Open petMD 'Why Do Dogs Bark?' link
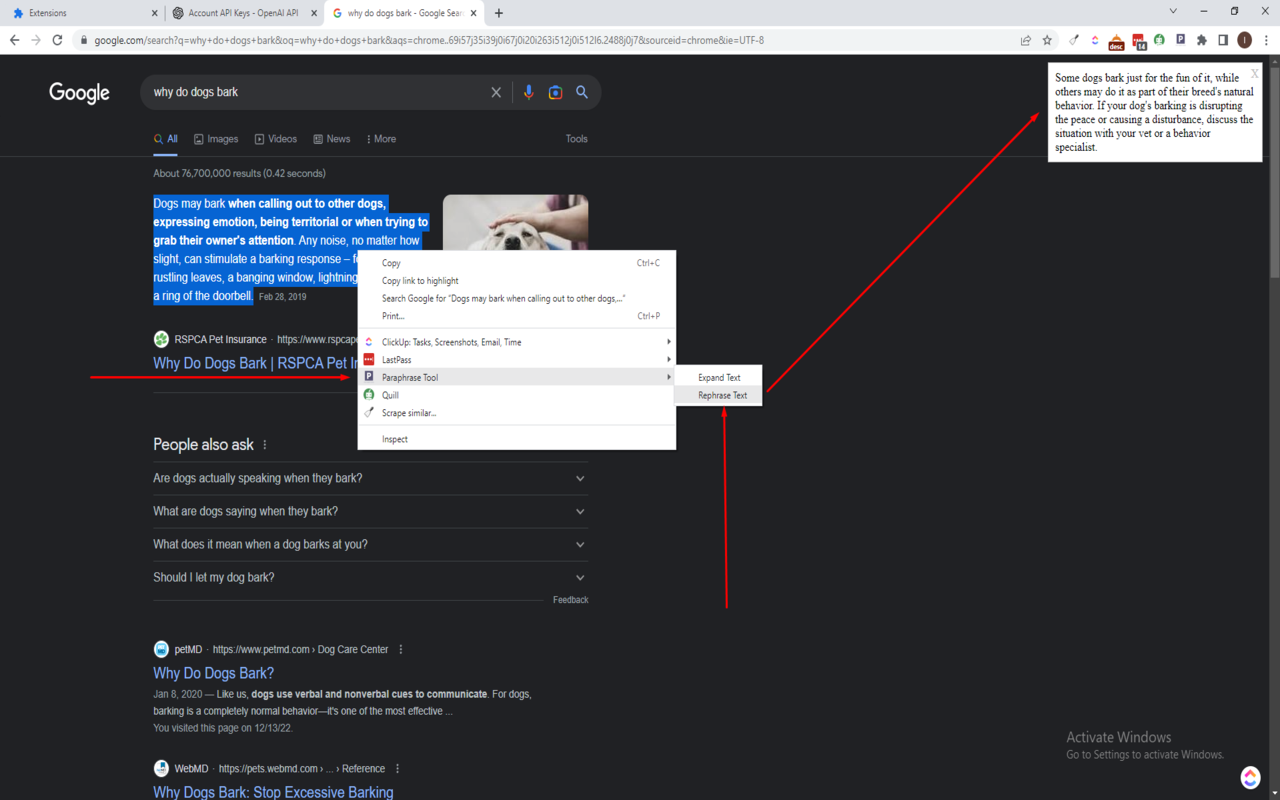Viewport: 1280px width, 800px height. pos(213,673)
